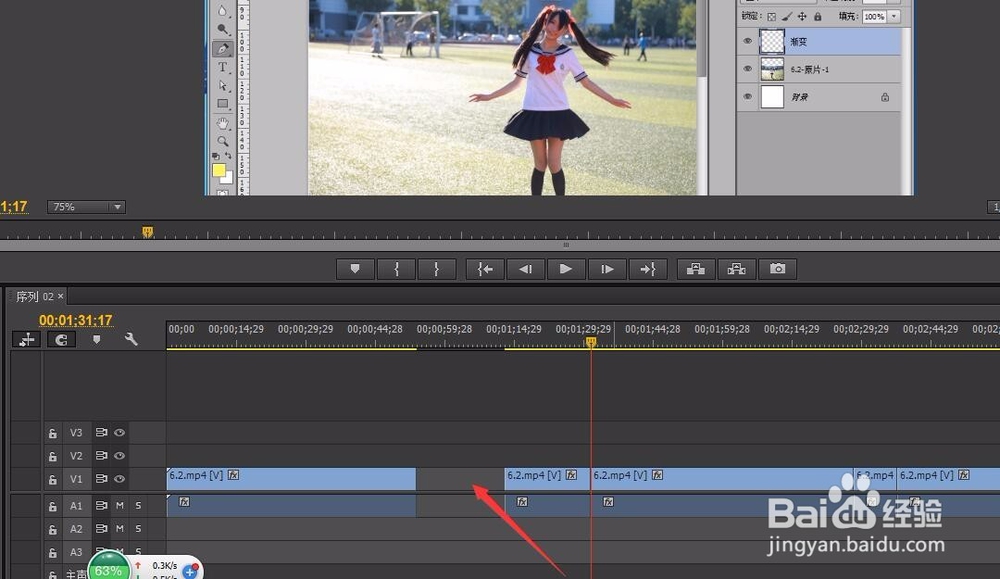Click 00;01;44;28 on the time ruler

pos(652,329)
